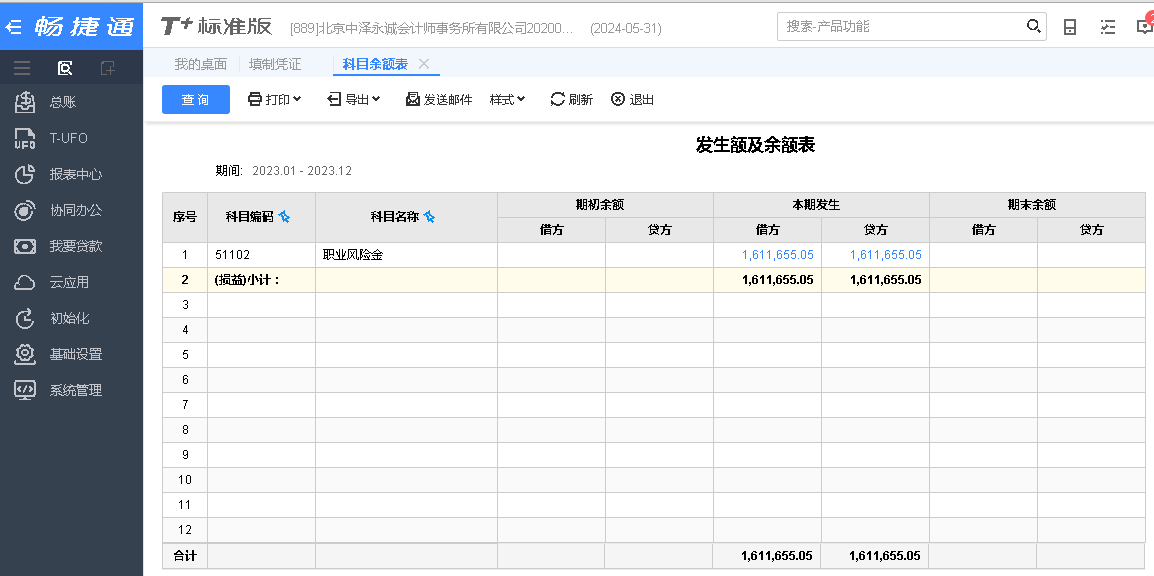
Task: Open 报表中心 report center
Action: pyautogui.click(x=75, y=174)
